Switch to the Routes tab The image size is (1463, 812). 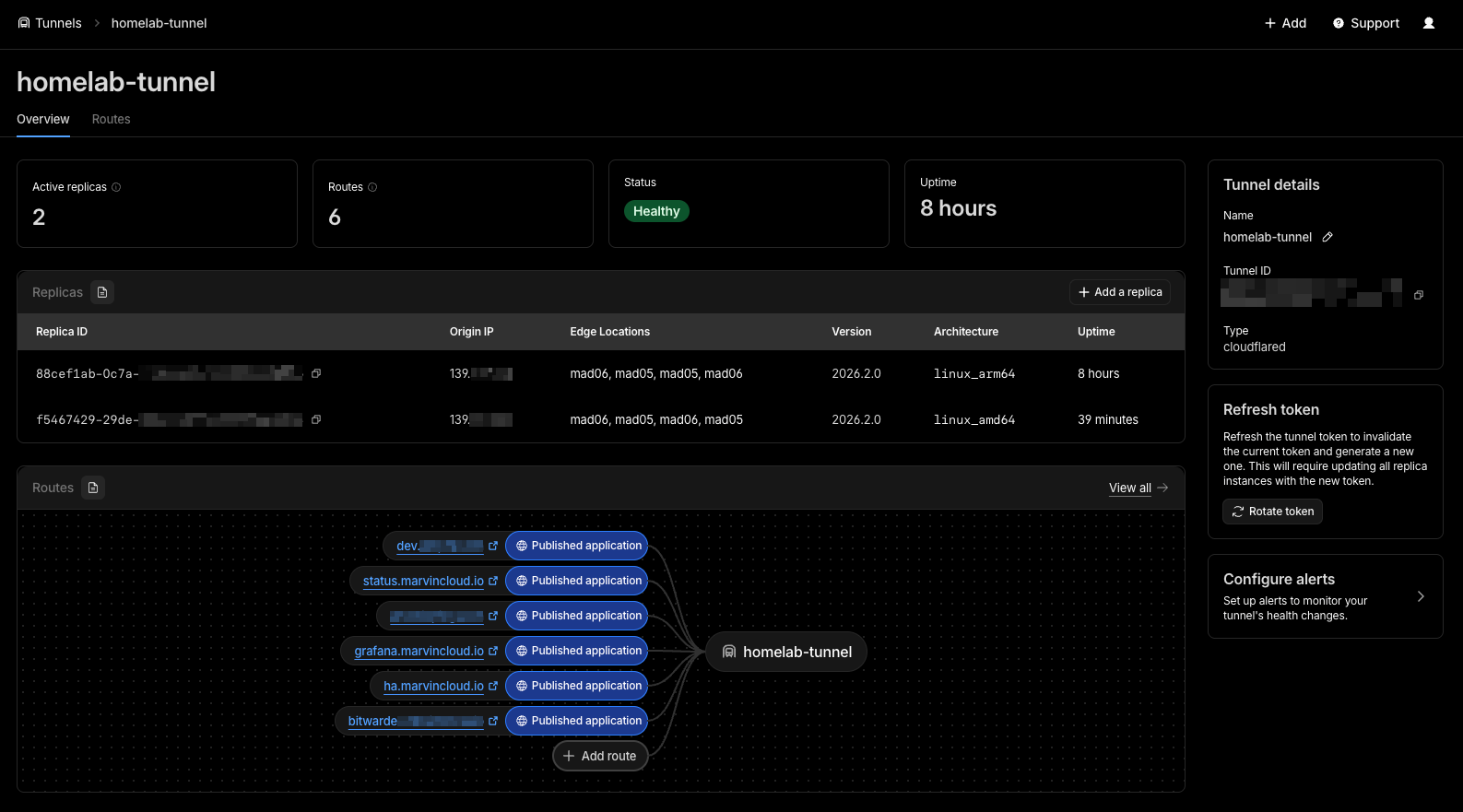coord(111,119)
